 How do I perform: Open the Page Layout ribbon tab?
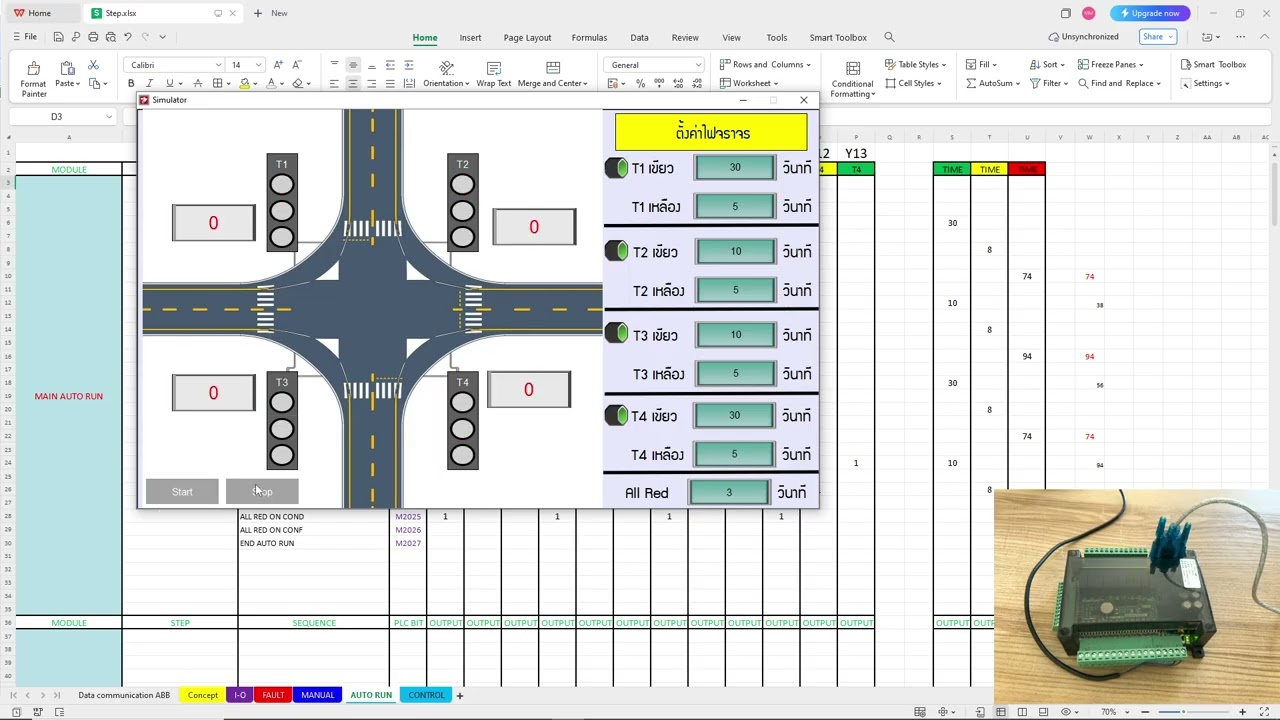tap(527, 37)
